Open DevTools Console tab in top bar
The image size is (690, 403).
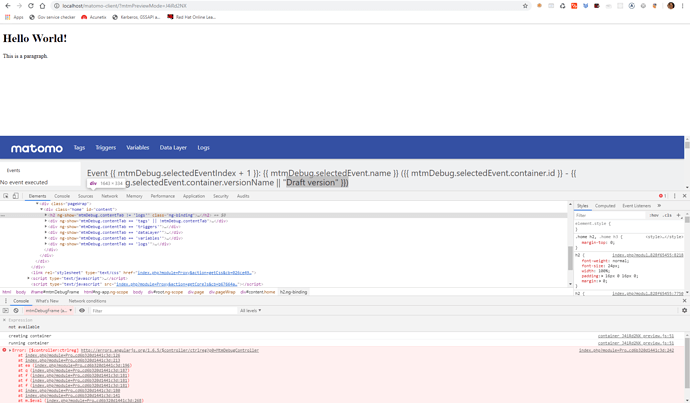(x=62, y=196)
